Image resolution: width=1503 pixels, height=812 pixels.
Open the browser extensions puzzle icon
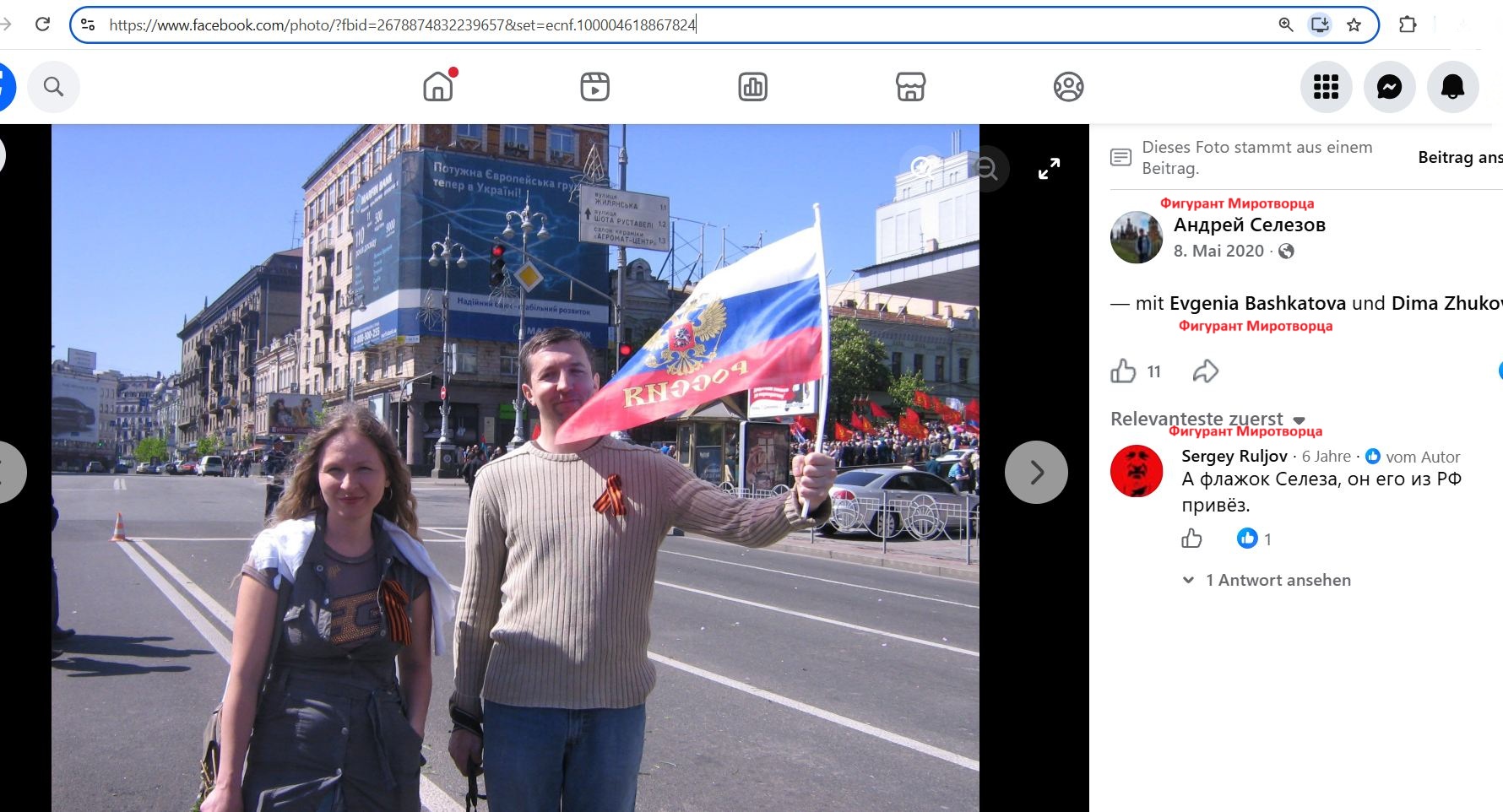coord(1408,24)
